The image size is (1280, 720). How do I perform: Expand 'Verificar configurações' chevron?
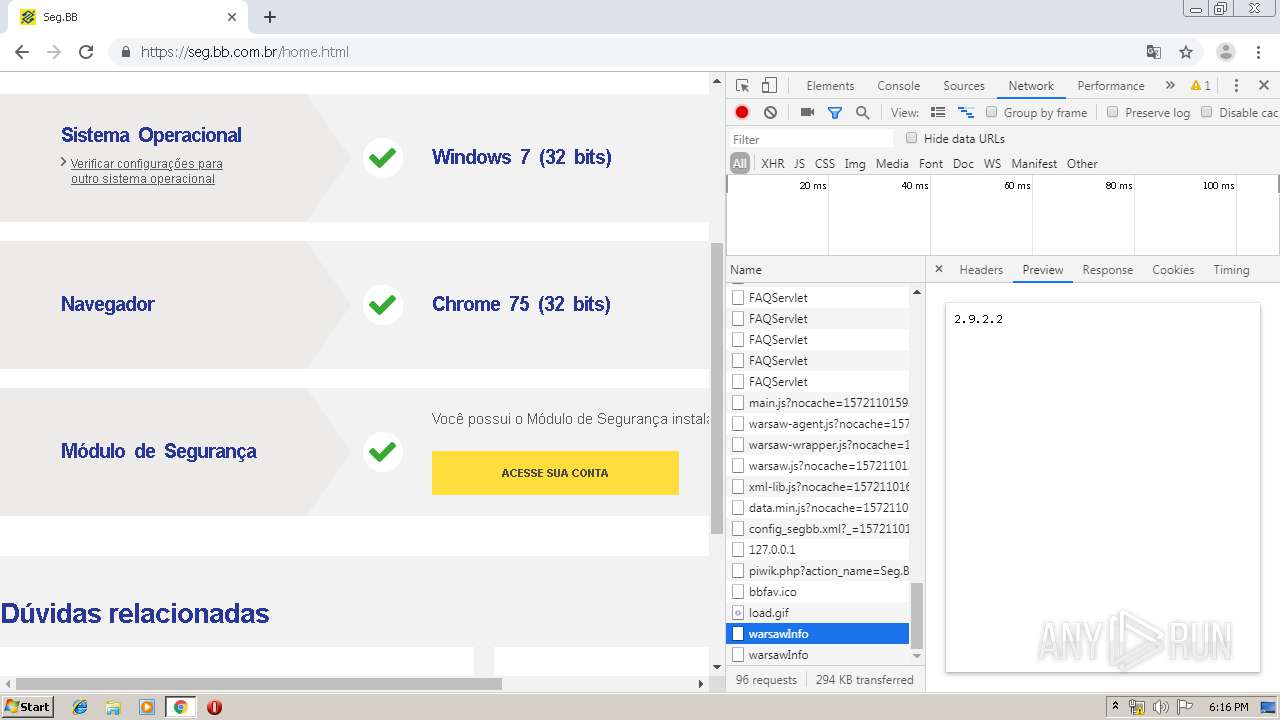pyautogui.click(x=64, y=162)
